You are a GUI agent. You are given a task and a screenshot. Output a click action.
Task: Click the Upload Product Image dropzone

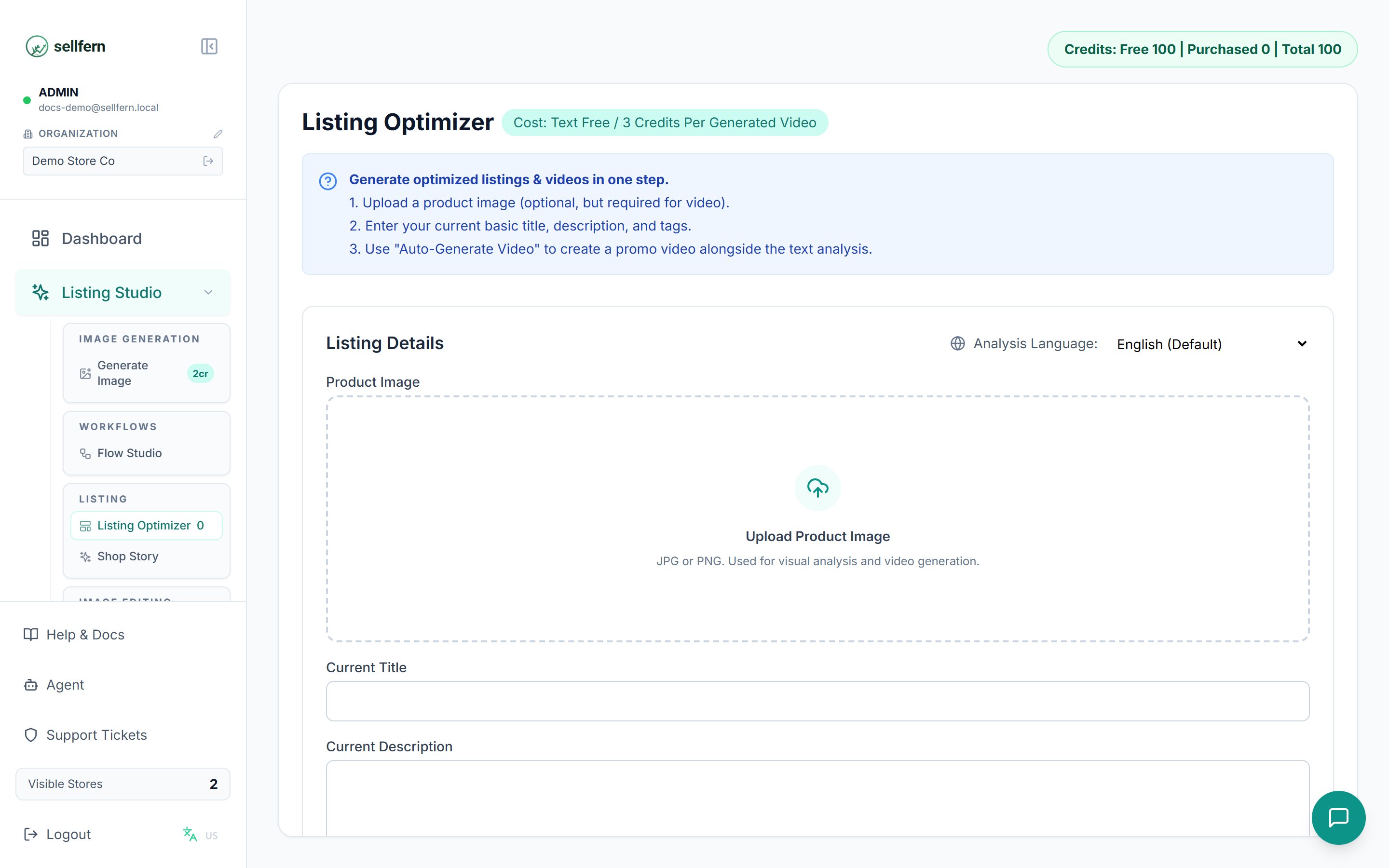(x=817, y=518)
